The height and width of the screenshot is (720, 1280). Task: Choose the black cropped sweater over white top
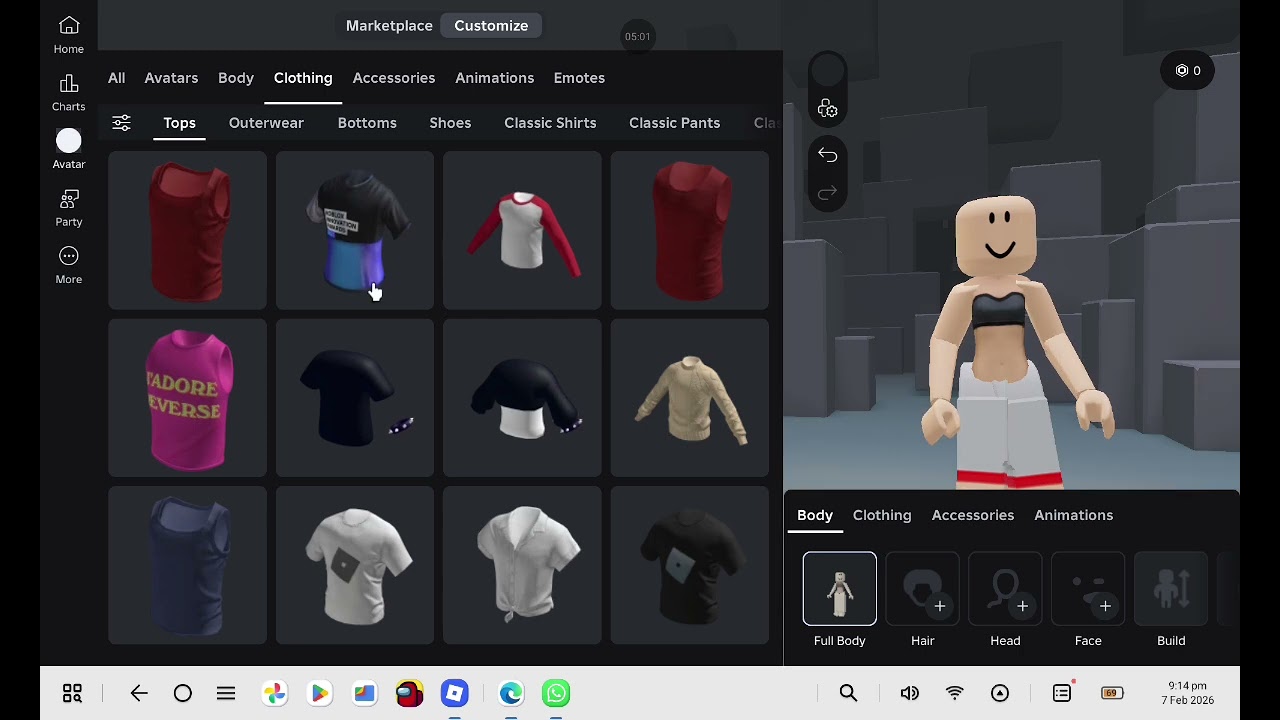coord(522,398)
